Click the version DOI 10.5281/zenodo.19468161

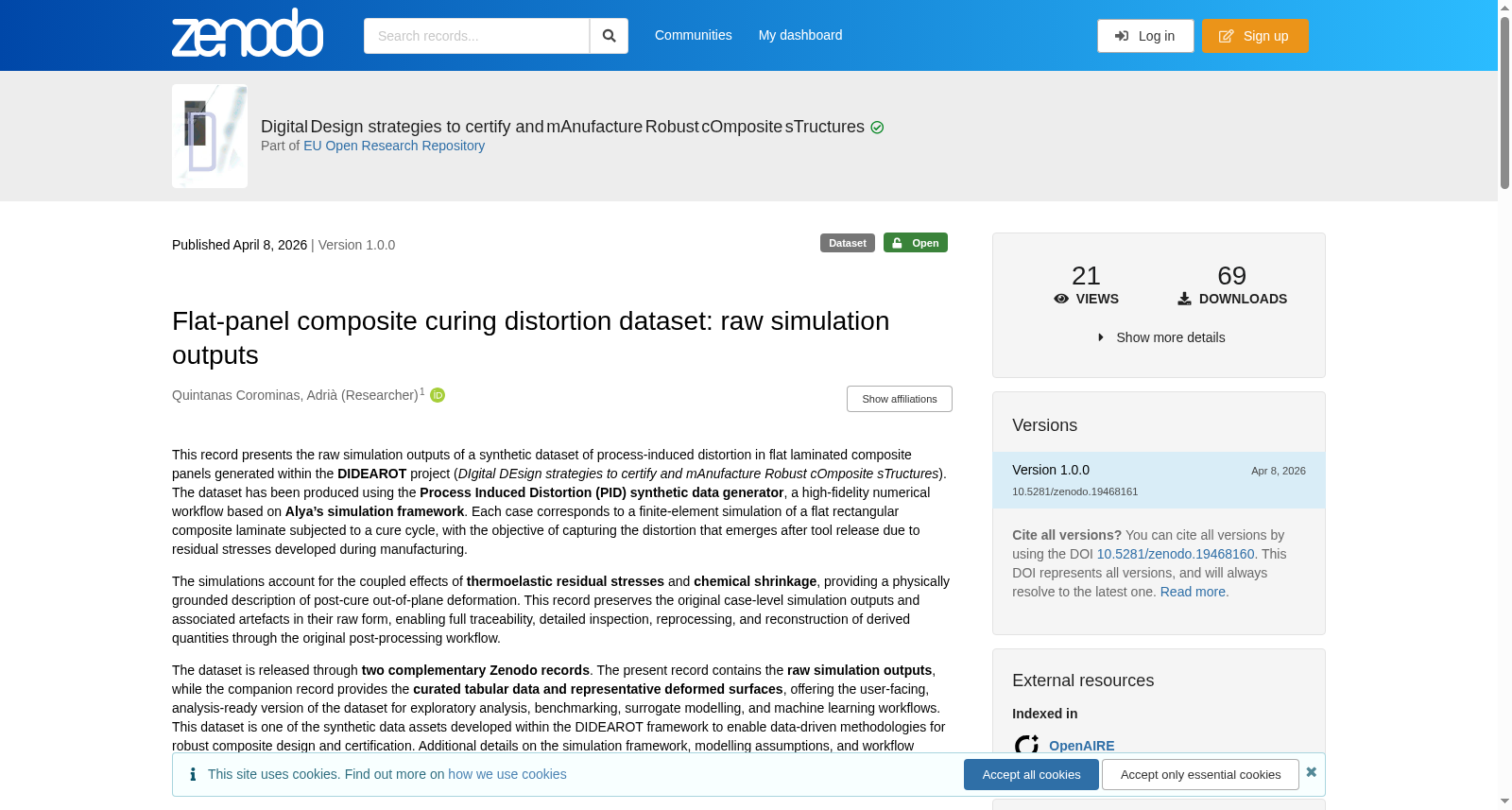pos(1074,491)
